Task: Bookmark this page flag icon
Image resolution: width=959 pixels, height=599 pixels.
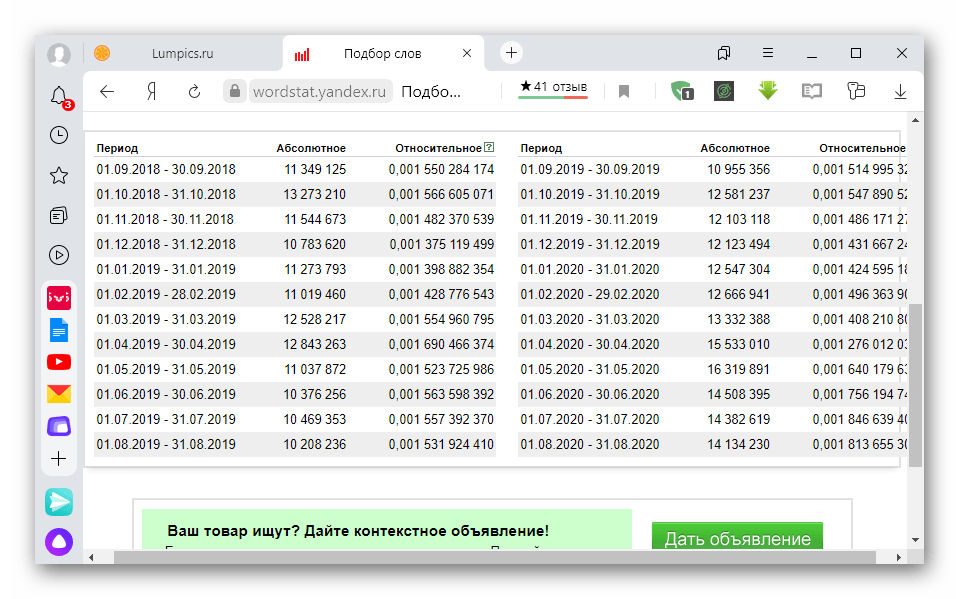Action: coord(624,92)
